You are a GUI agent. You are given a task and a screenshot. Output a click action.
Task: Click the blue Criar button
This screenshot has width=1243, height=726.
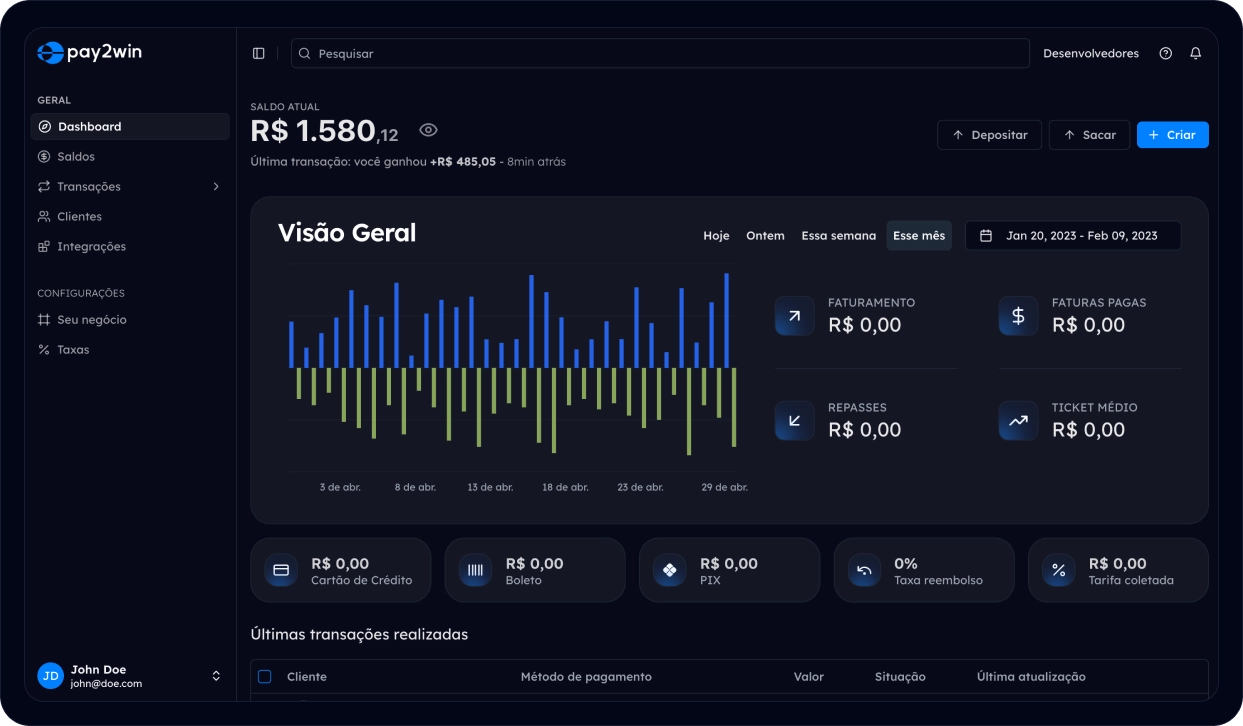tap(1172, 135)
